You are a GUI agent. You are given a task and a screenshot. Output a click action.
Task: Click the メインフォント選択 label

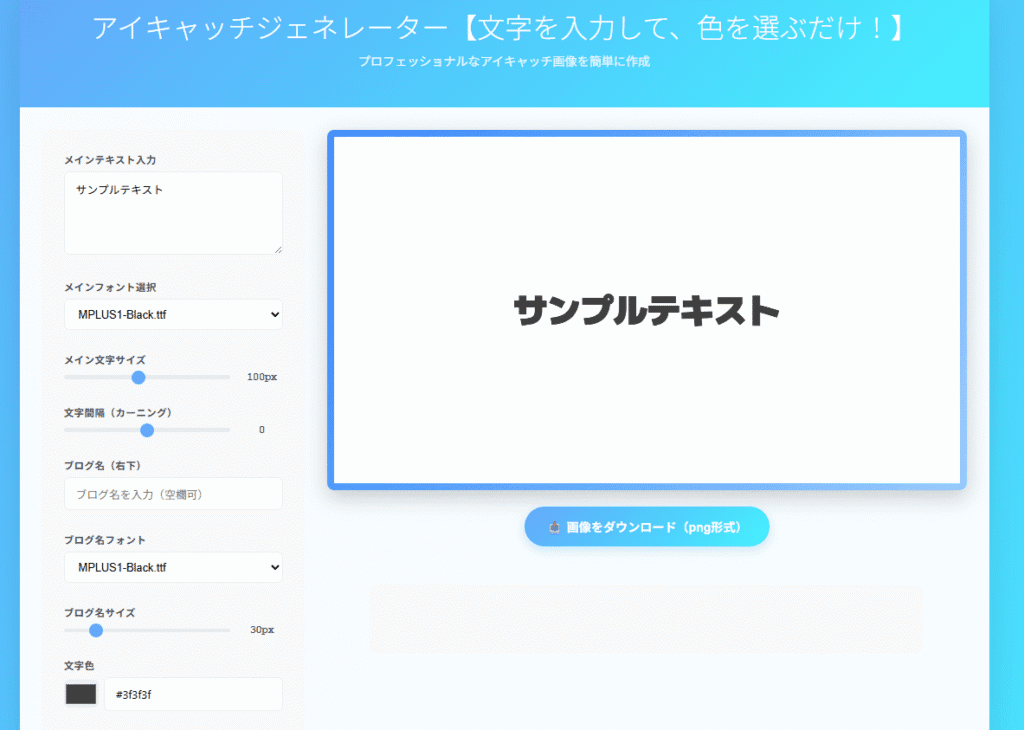(x=110, y=288)
